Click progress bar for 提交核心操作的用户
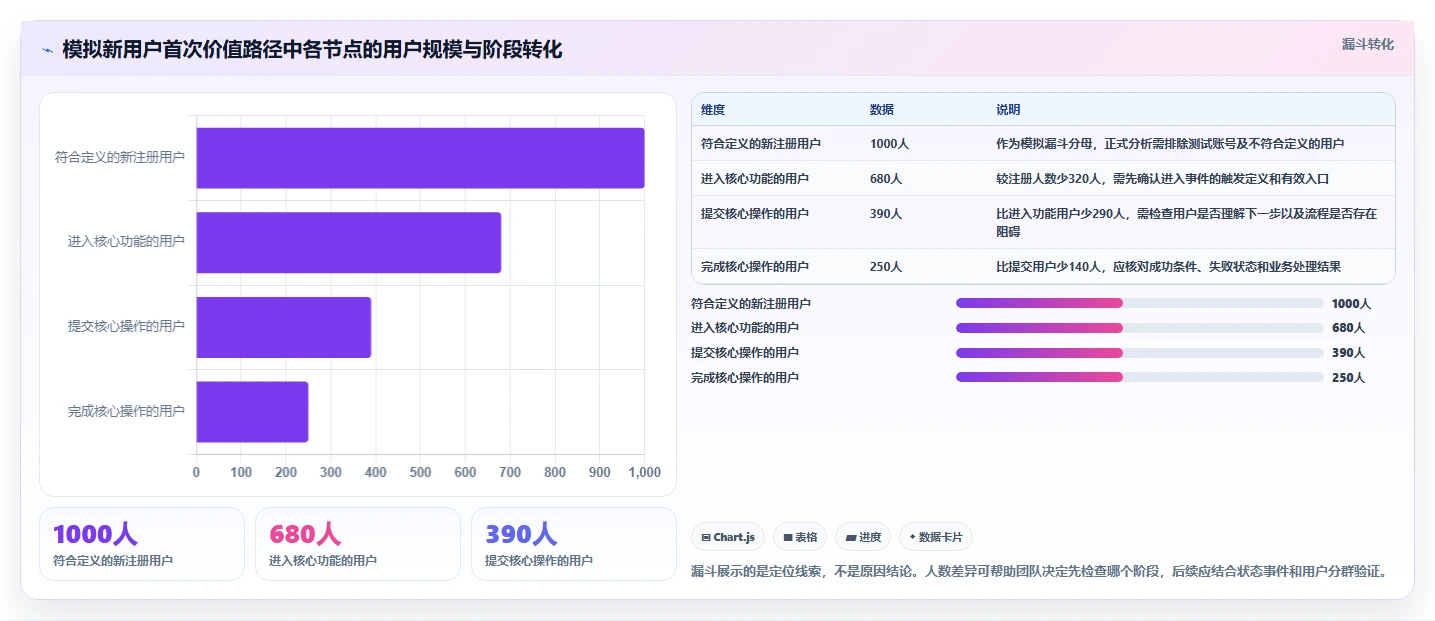 (1140, 353)
